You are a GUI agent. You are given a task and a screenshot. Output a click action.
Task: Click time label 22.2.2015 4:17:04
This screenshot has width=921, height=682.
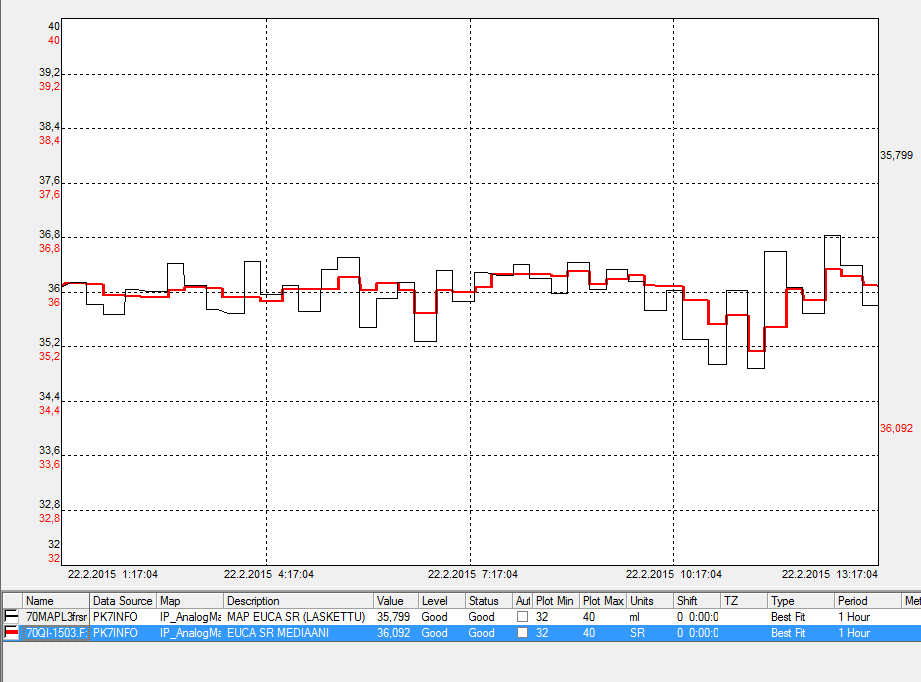268,574
